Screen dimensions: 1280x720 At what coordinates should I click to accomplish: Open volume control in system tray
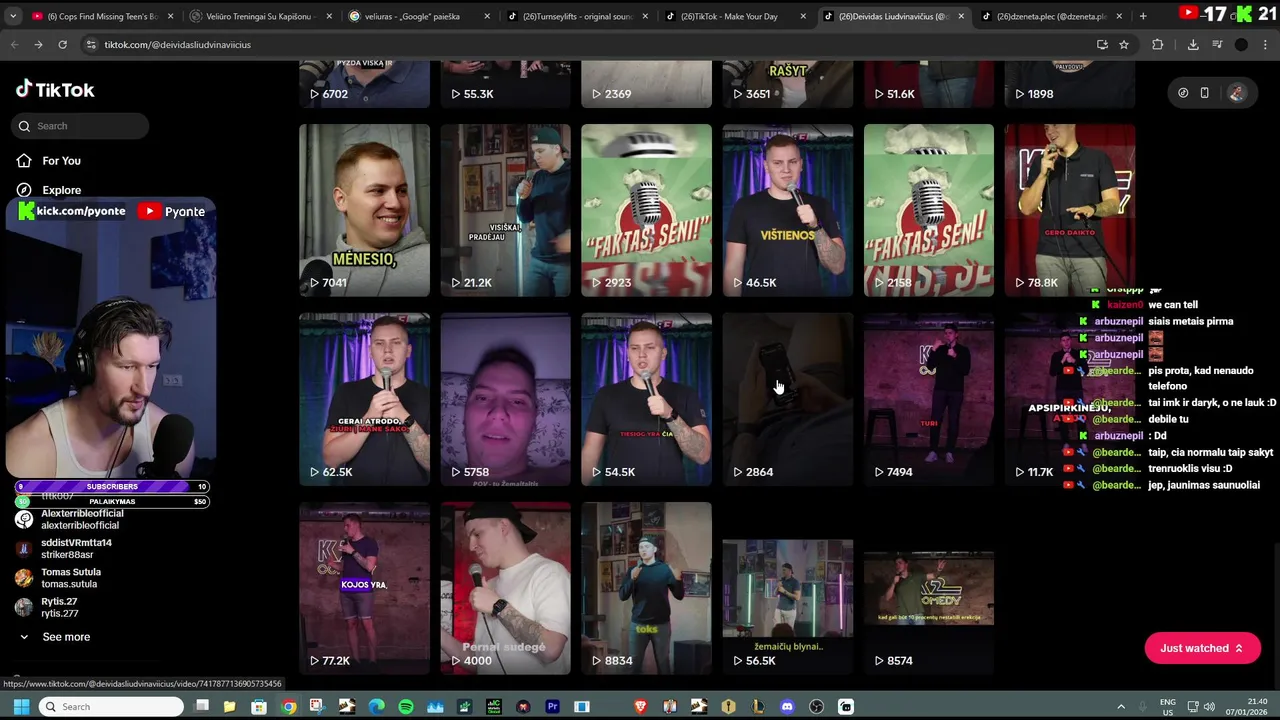pyautogui.click(x=1208, y=707)
